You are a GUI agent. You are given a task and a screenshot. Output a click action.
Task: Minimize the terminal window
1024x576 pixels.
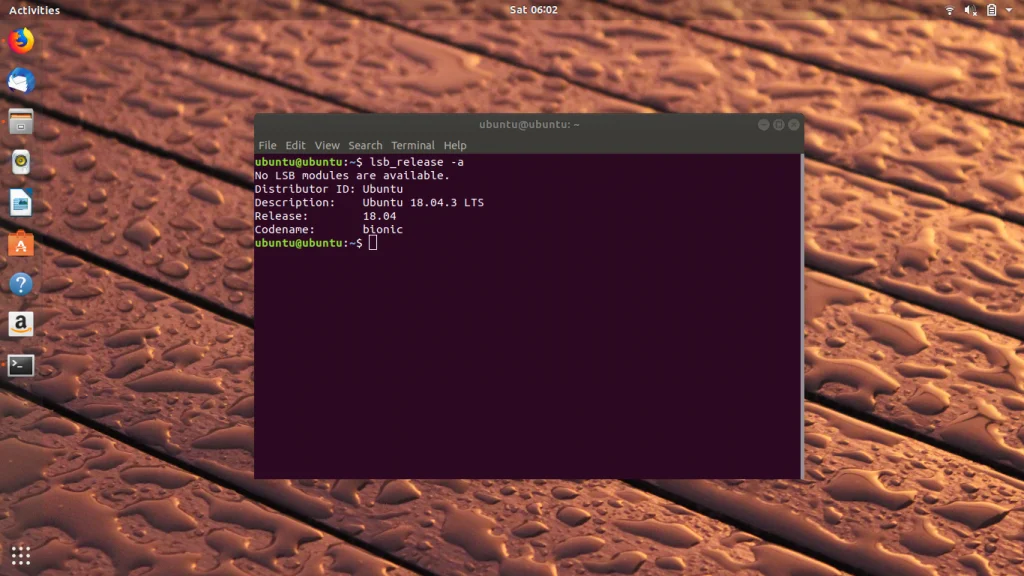[x=763, y=124]
